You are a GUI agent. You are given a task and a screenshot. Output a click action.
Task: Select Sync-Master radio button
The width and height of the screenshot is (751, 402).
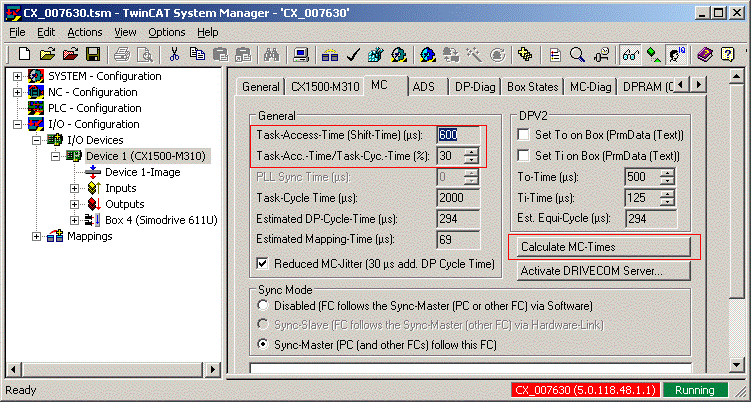(x=262, y=345)
